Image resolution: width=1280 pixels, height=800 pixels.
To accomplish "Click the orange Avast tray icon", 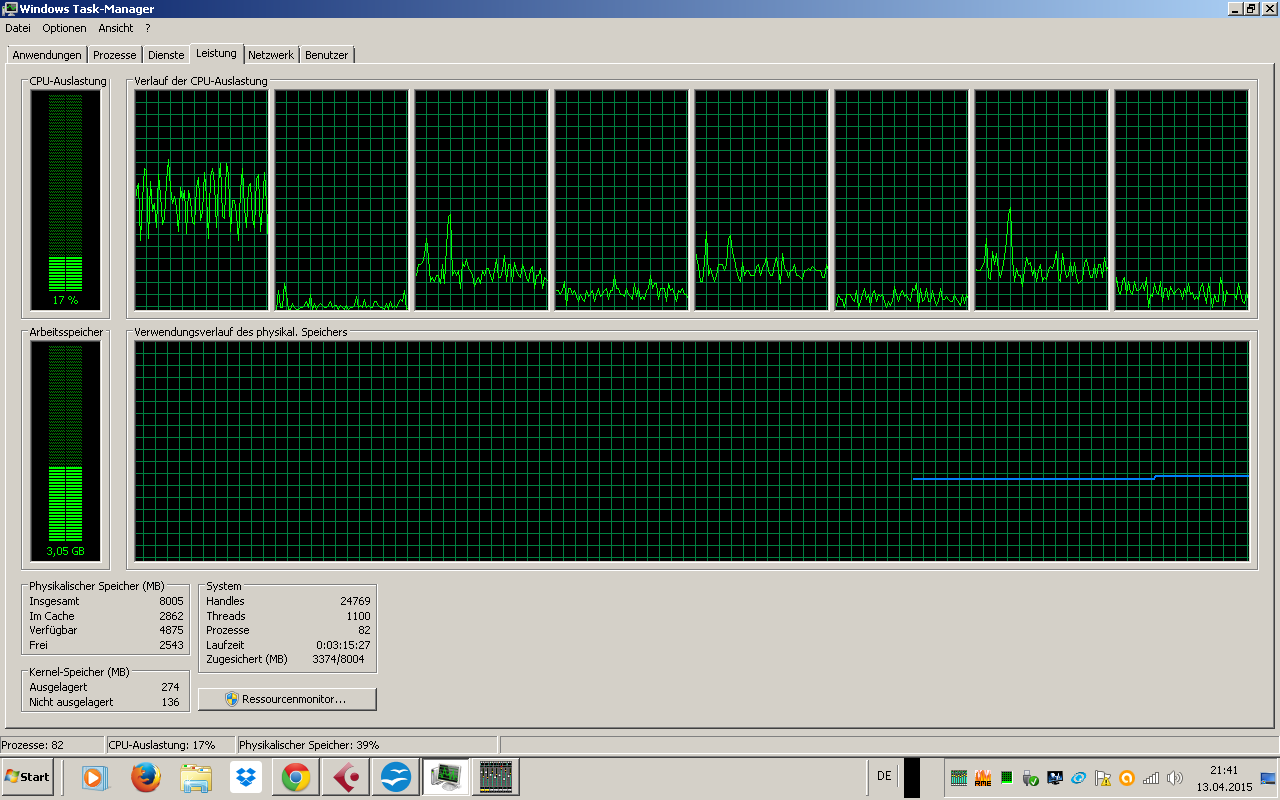I will 1127,778.
